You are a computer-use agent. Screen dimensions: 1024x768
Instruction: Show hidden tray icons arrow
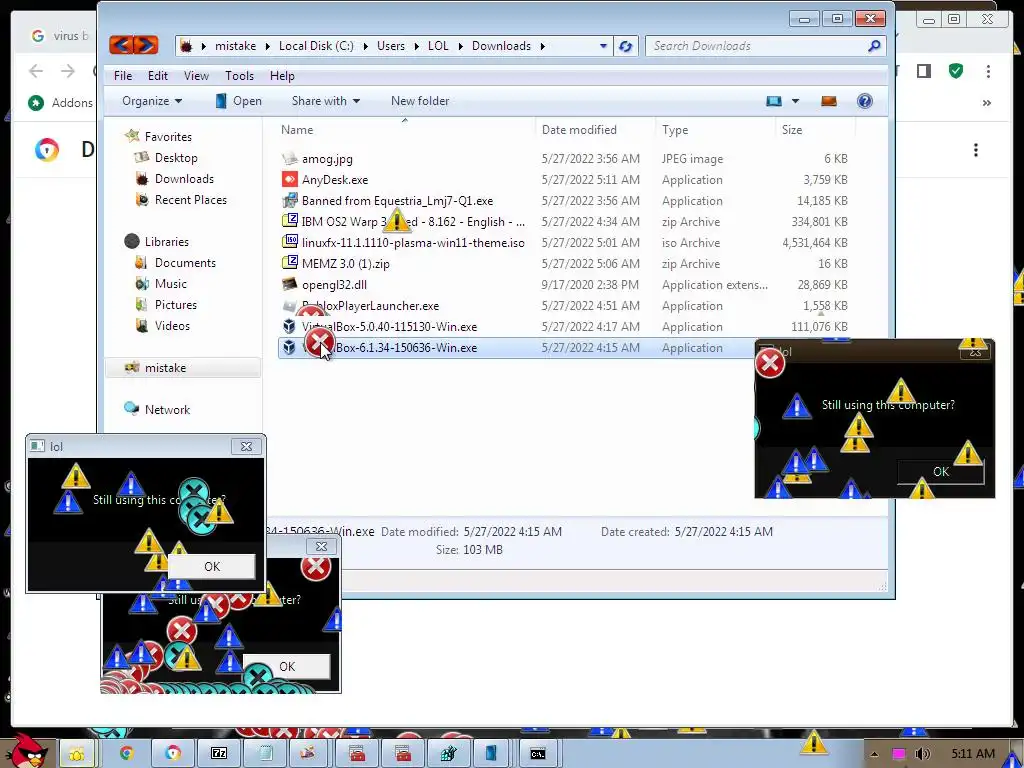(874, 754)
